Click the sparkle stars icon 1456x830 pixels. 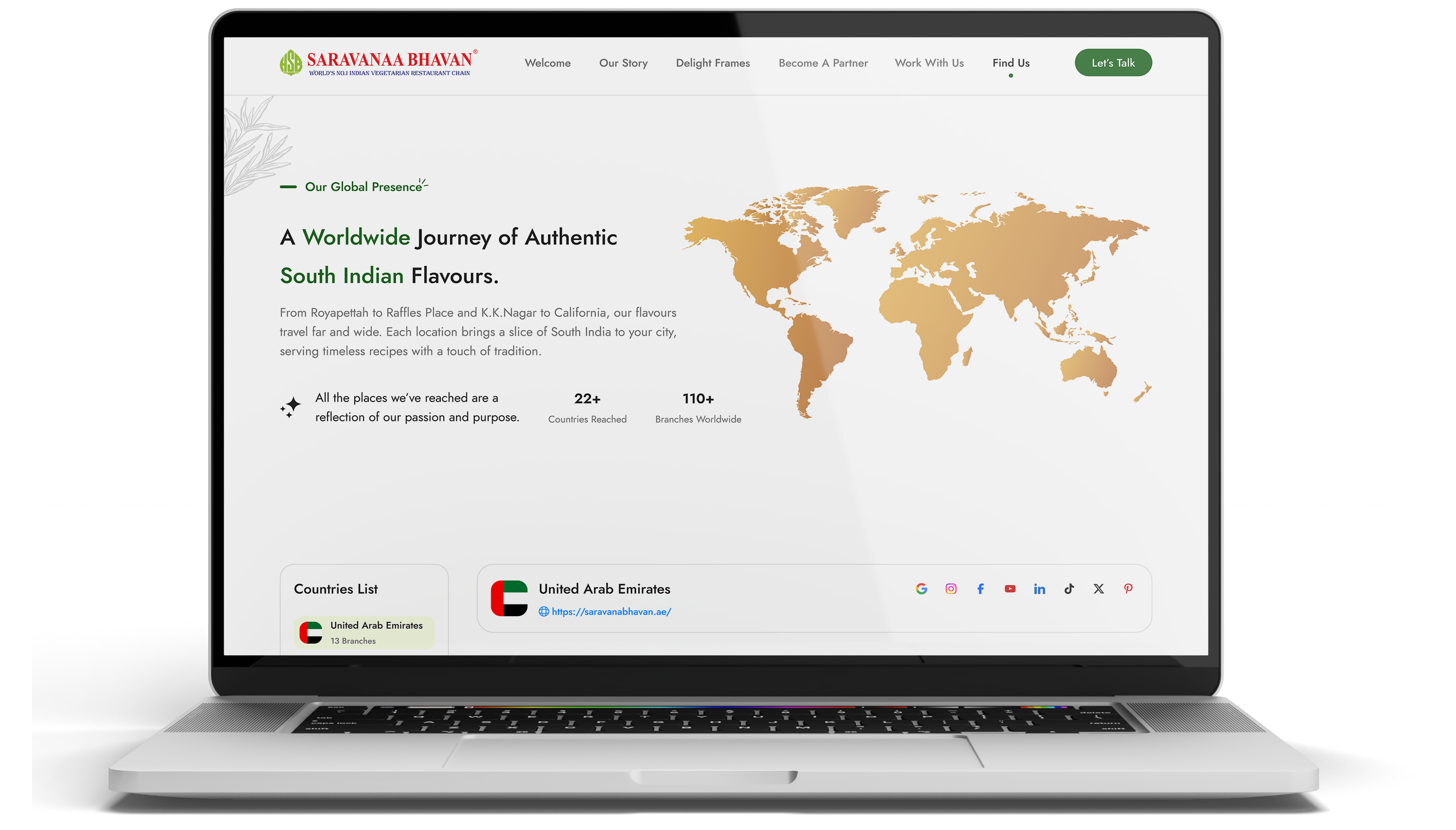point(290,407)
